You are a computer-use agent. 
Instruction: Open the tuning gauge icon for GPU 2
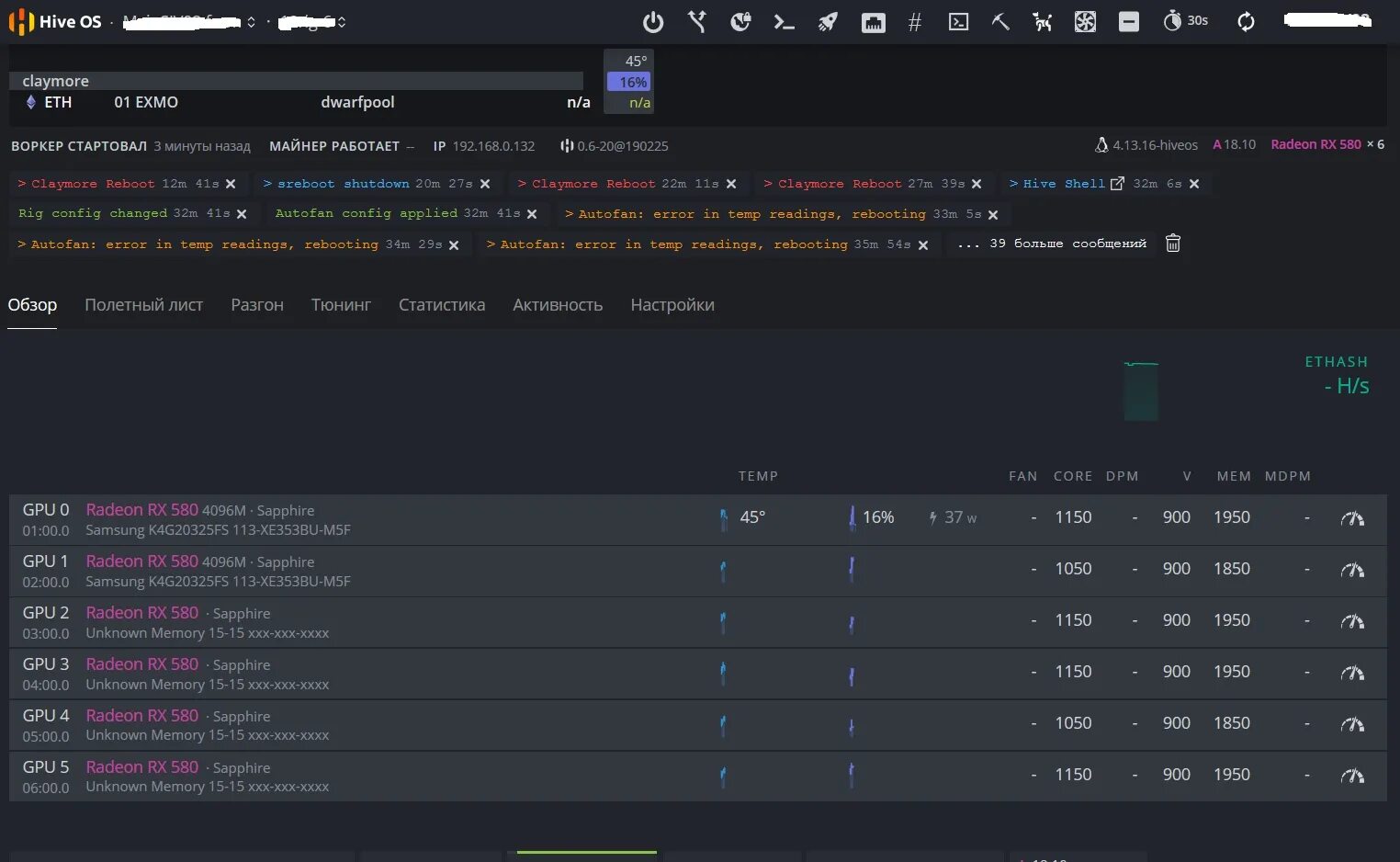click(1352, 621)
